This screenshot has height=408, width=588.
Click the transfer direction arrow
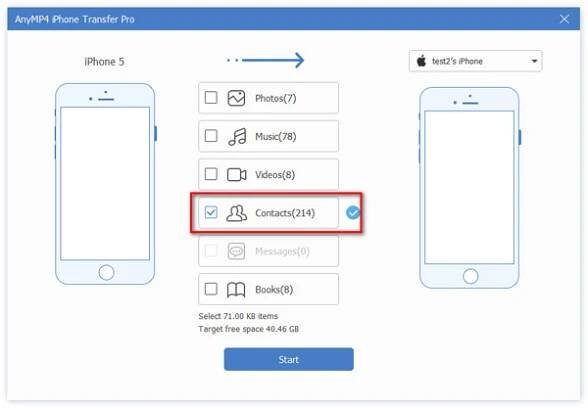pyautogui.click(x=266, y=60)
